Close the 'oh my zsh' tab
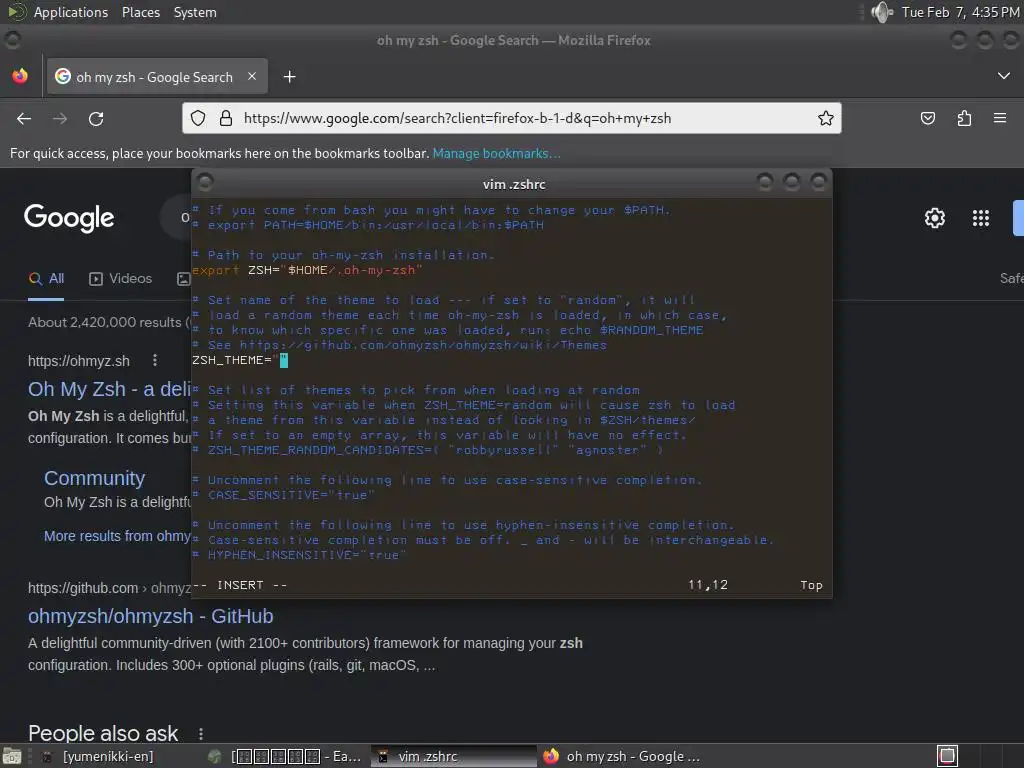 pyautogui.click(x=252, y=76)
